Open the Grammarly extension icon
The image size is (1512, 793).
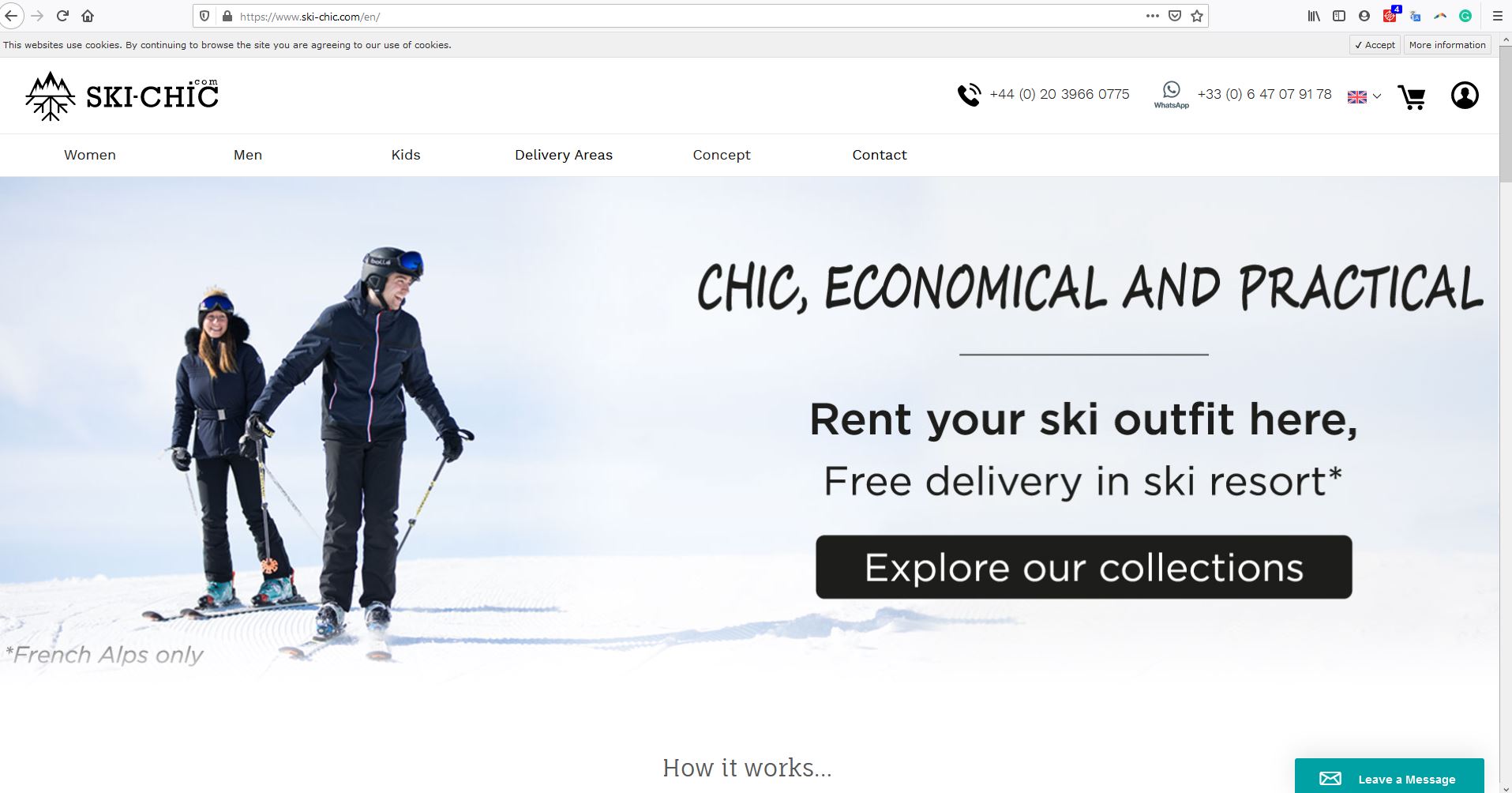coord(1465,16)
